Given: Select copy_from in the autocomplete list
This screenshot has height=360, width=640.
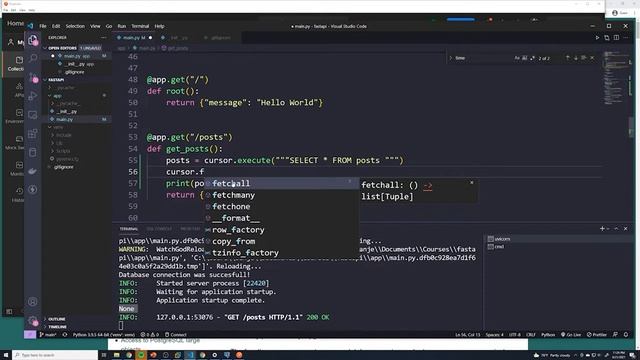Looking at the screenshot, I should coord(282,241).
